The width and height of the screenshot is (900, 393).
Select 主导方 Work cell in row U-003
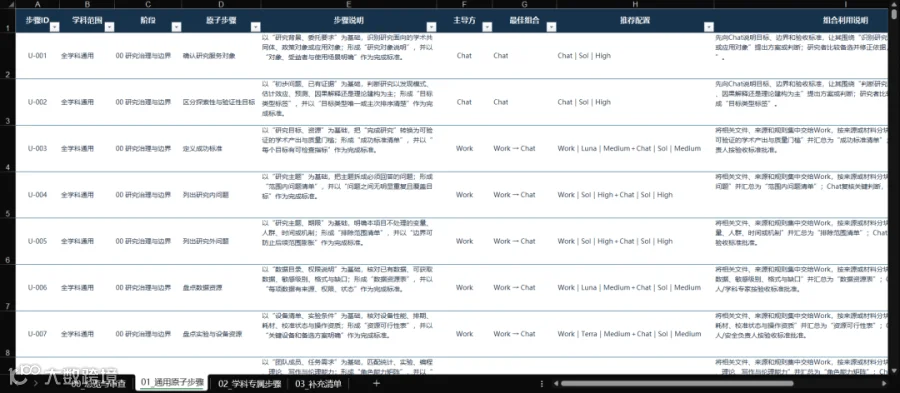pos(464,149)
